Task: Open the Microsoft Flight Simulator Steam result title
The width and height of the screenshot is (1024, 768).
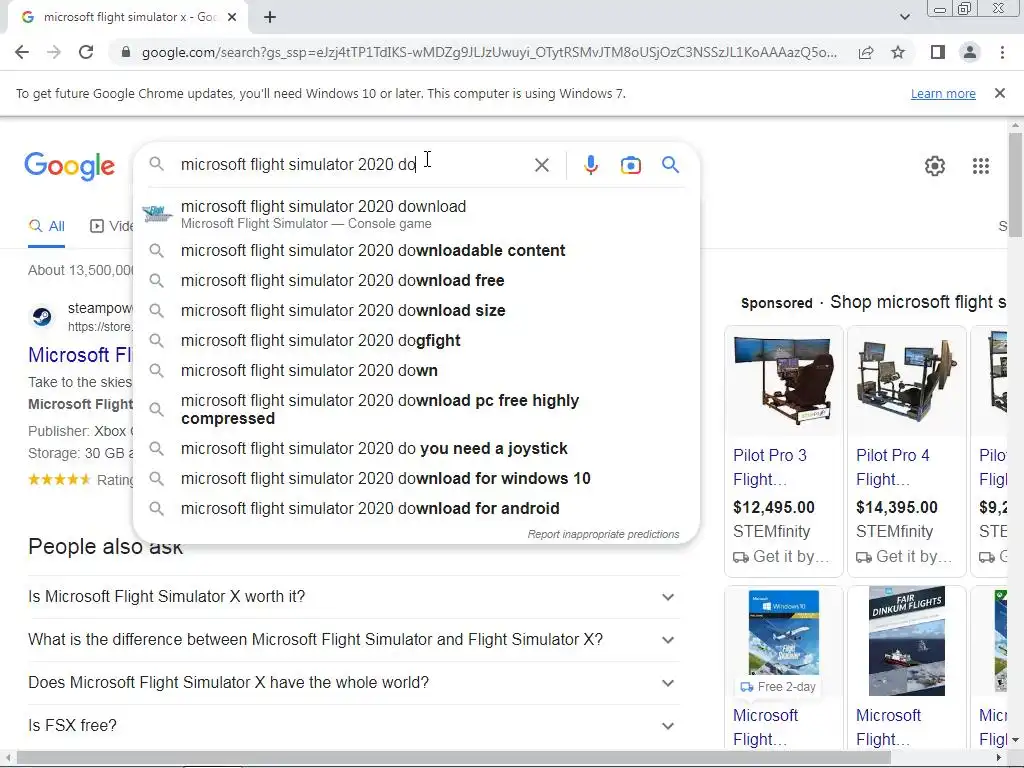Action: [80, 355]
